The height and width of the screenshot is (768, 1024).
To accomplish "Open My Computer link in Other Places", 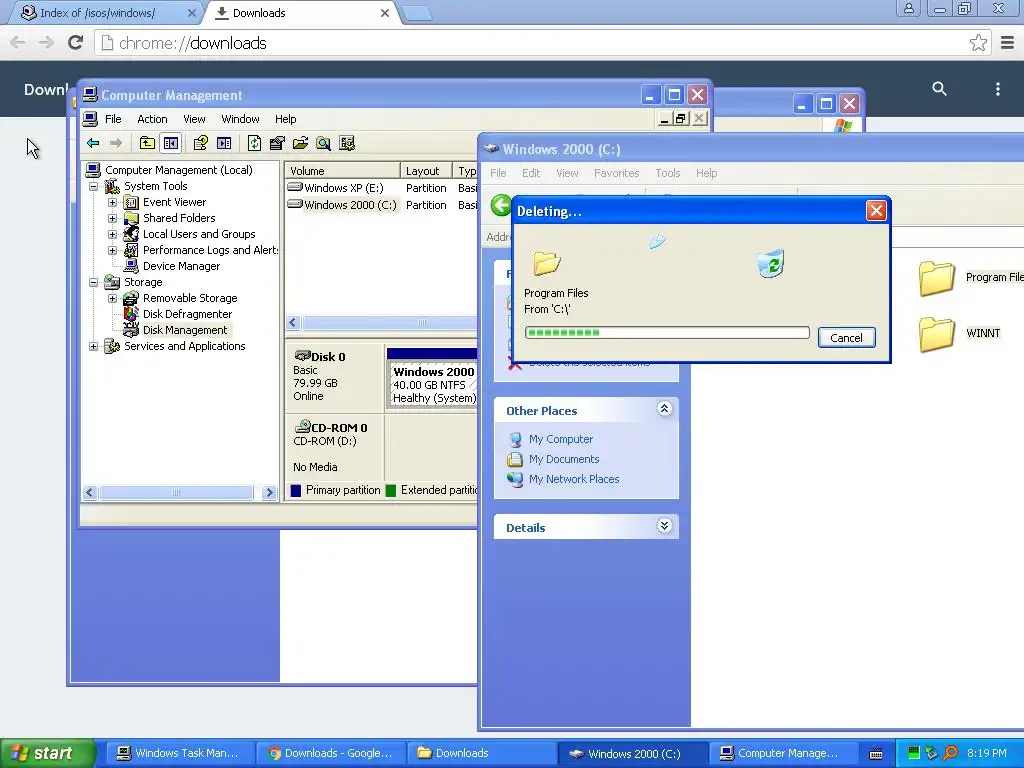I will [561, 440].
